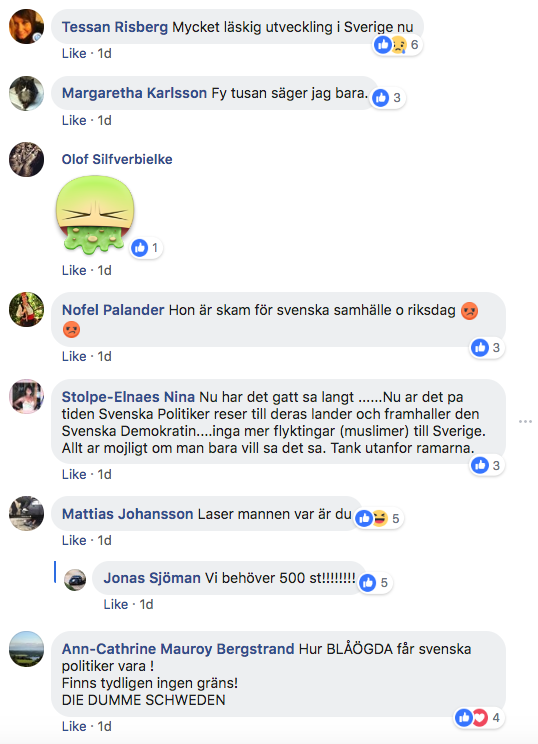View likes on Jonas Sjöman's reply

click(375, 583)
